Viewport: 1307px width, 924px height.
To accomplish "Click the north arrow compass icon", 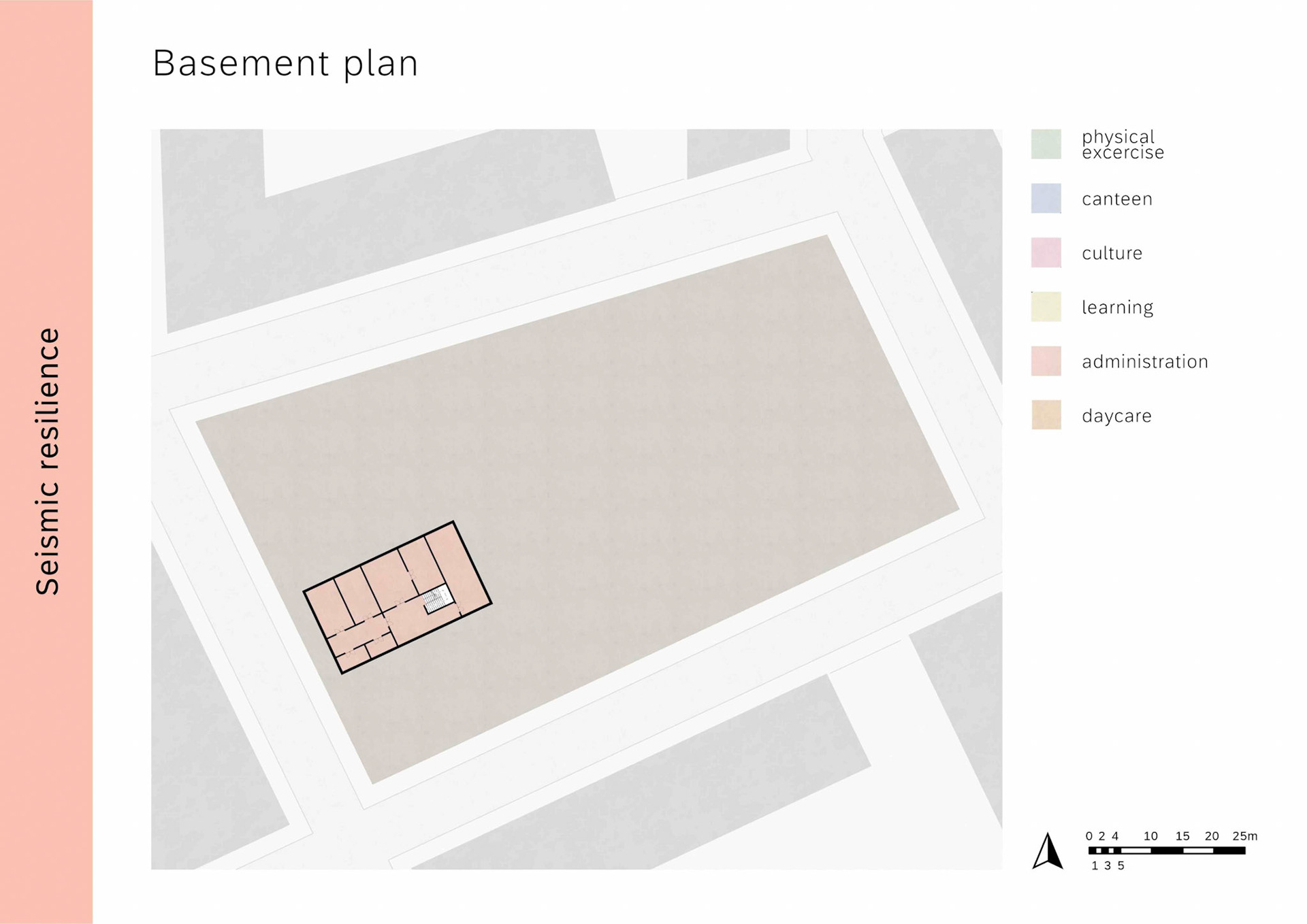I will (1048, 851).
